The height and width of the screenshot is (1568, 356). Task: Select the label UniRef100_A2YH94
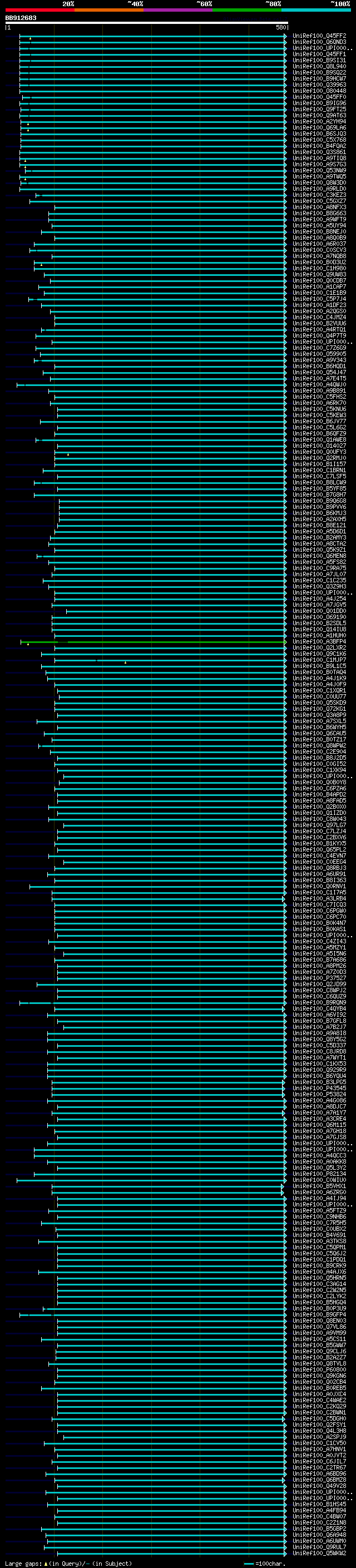click(319, 121)
